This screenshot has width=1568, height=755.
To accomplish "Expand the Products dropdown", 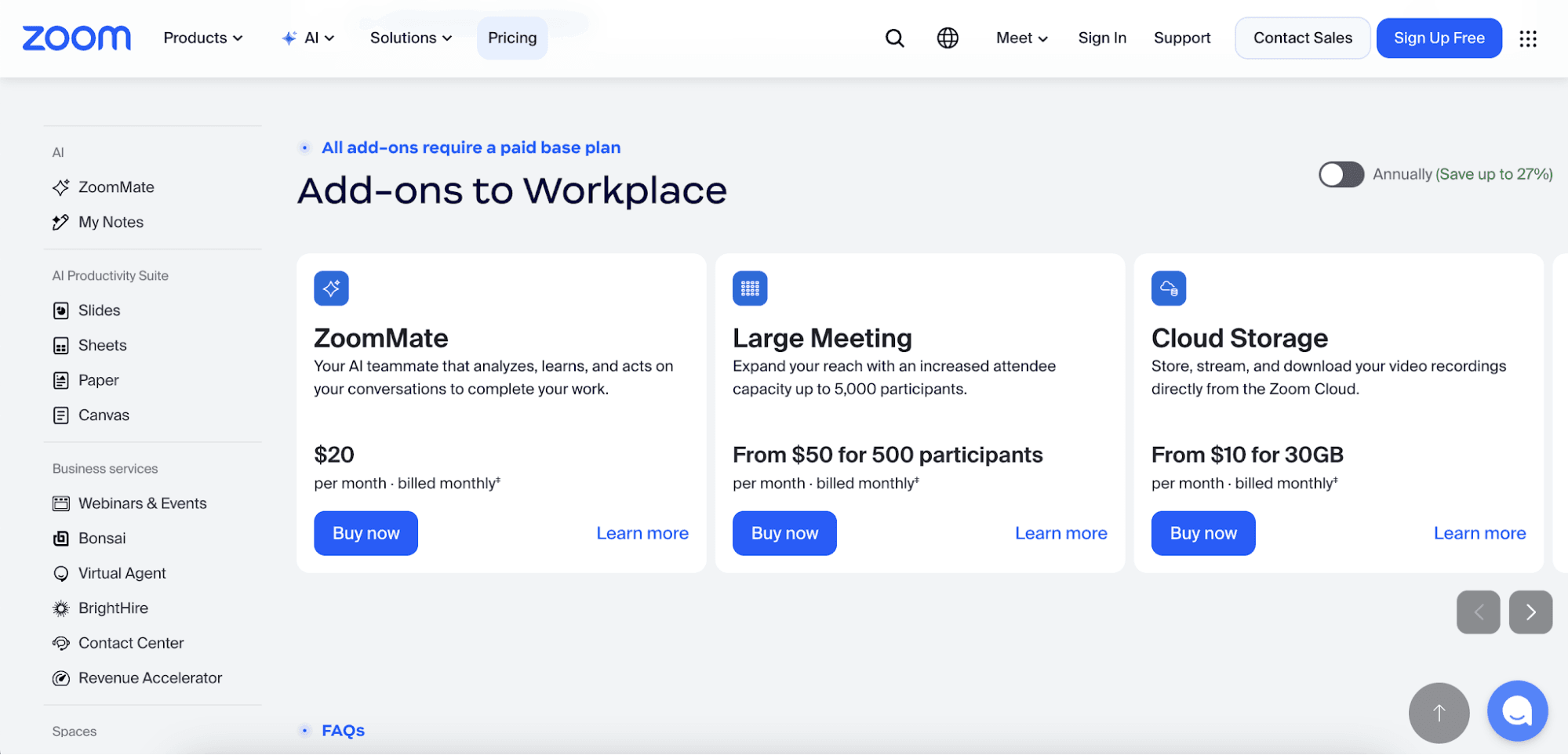I will point(203,38).
